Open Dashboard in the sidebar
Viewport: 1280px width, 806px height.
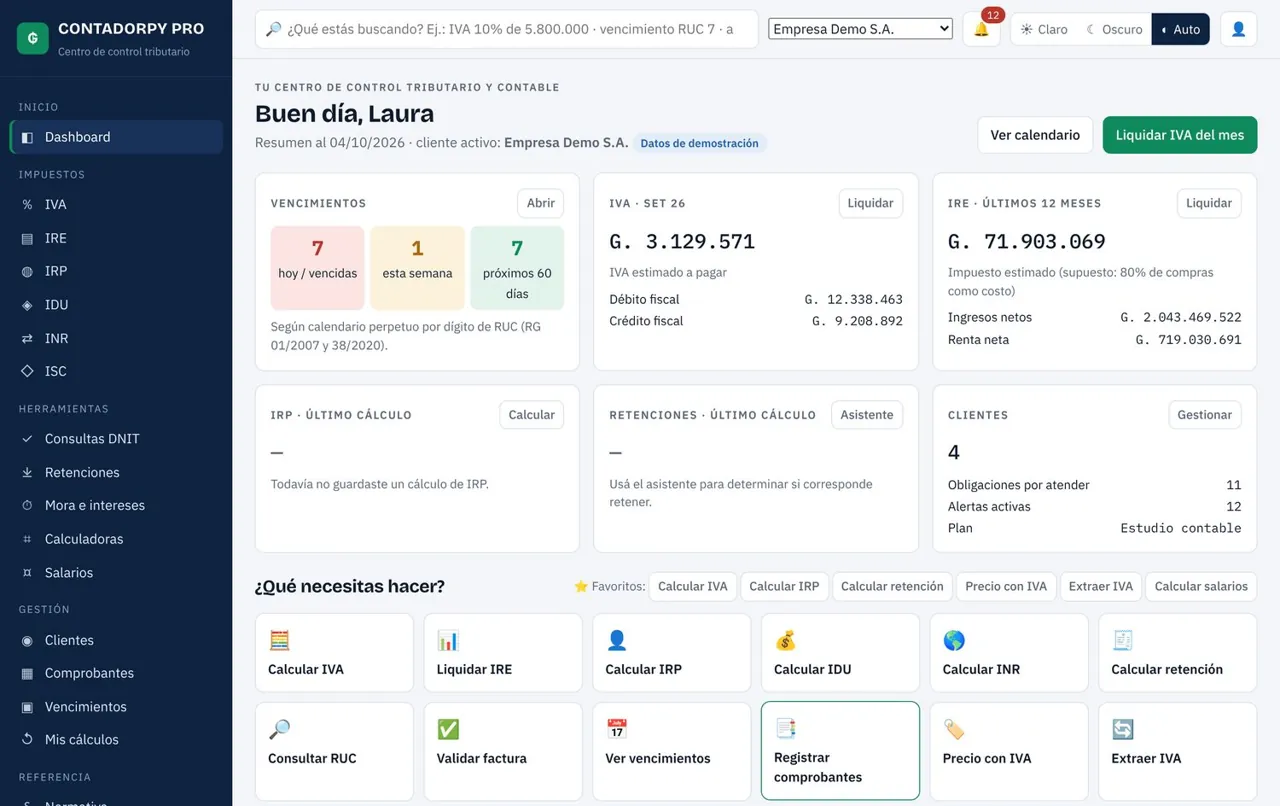click(x=116, y=137)
